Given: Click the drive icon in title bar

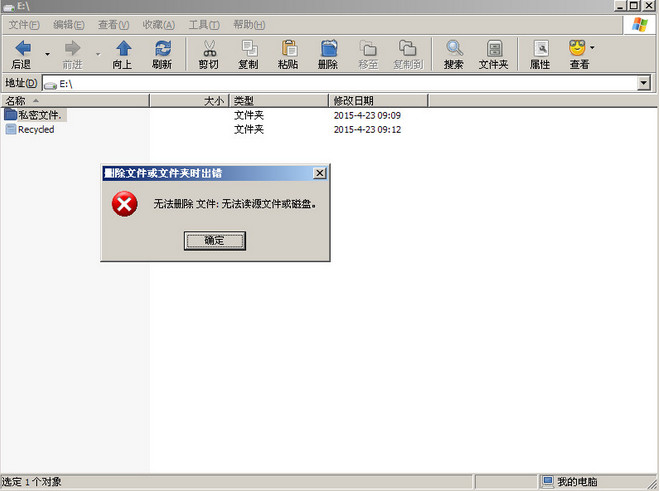Looking at the screenshot, I should [8, 7].
